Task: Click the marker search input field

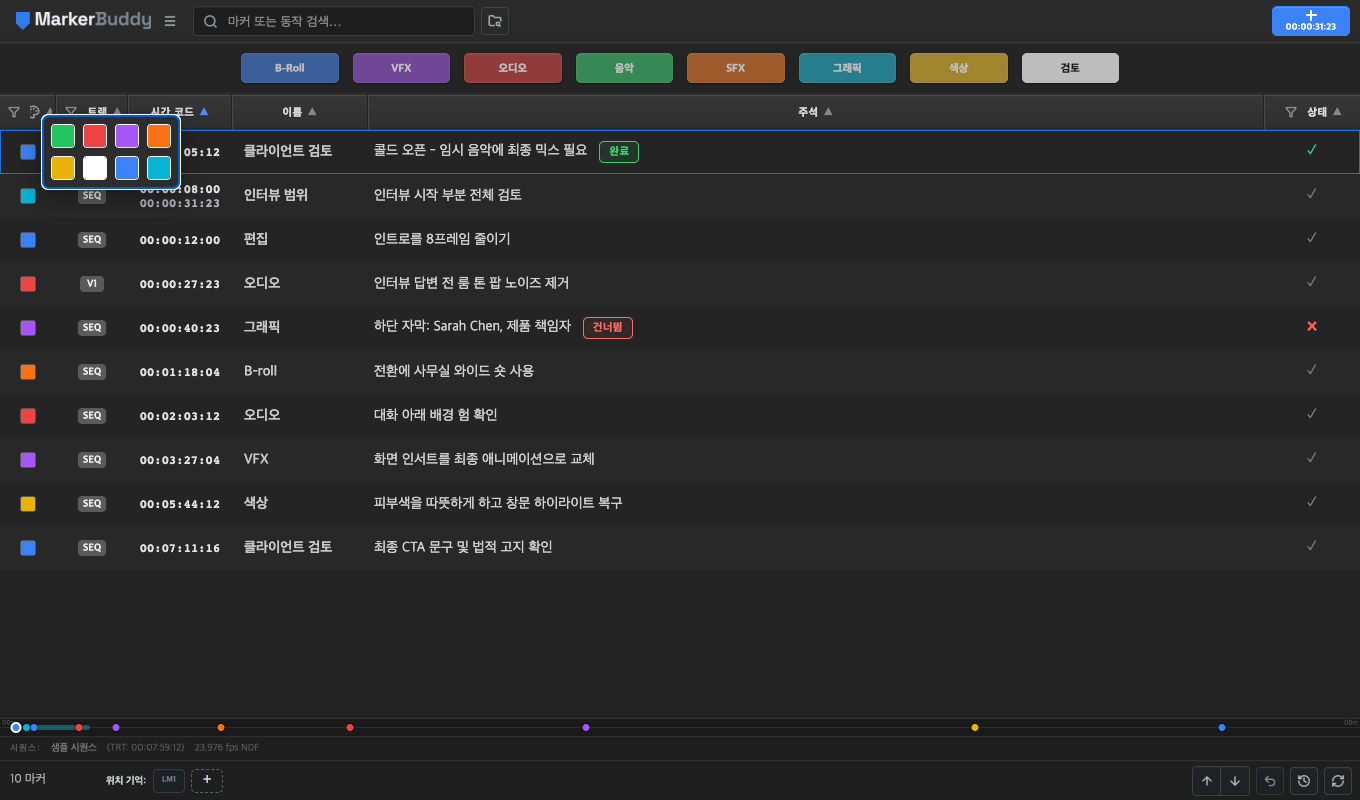Action: click(x=334, y=21)
